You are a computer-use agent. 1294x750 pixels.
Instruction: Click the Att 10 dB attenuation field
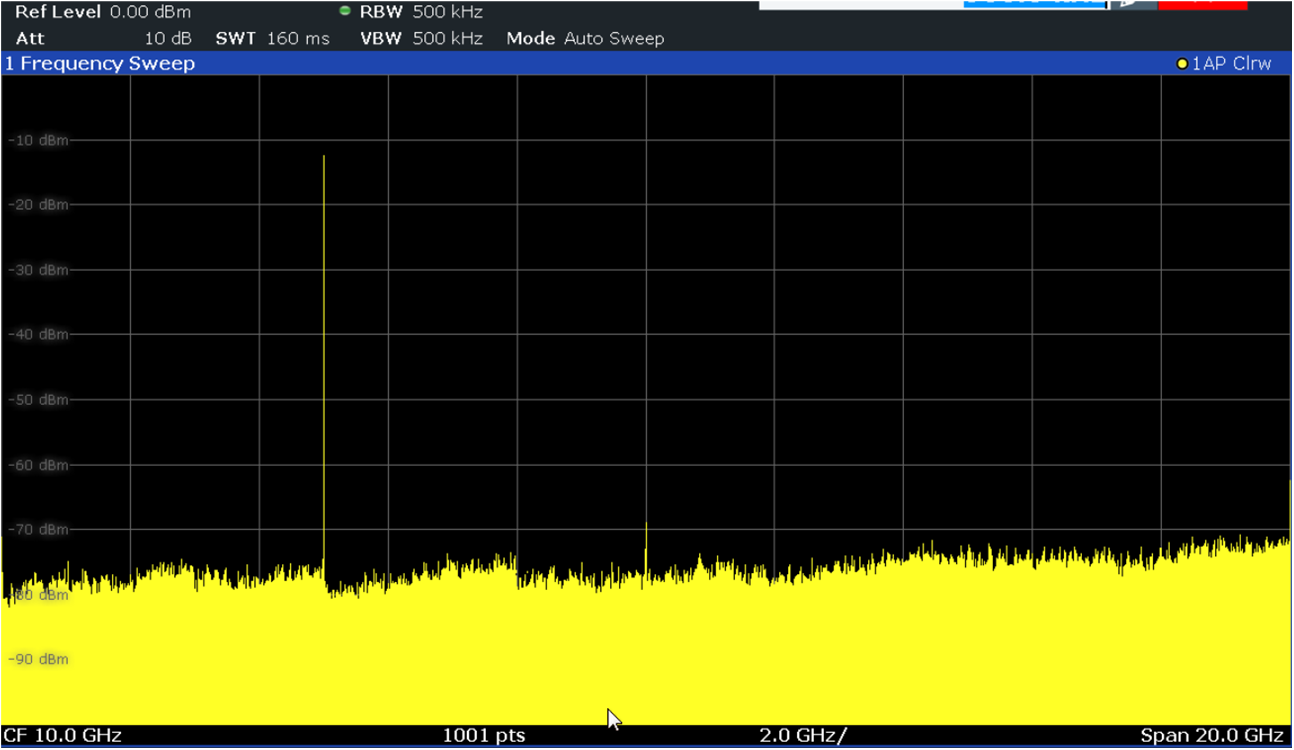[100, 38]
